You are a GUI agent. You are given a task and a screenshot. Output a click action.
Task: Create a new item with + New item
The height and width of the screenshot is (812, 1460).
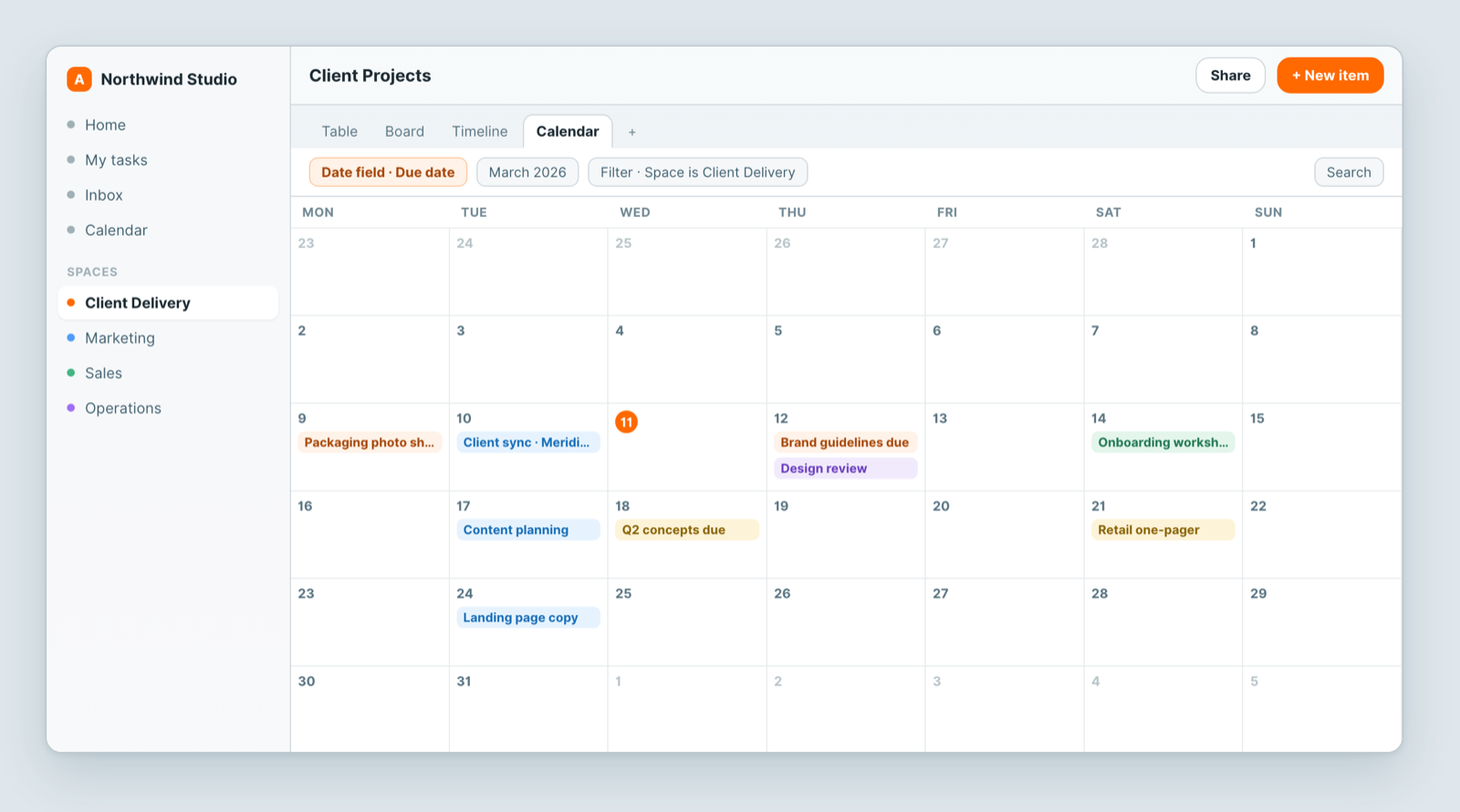coord(1330,76)
